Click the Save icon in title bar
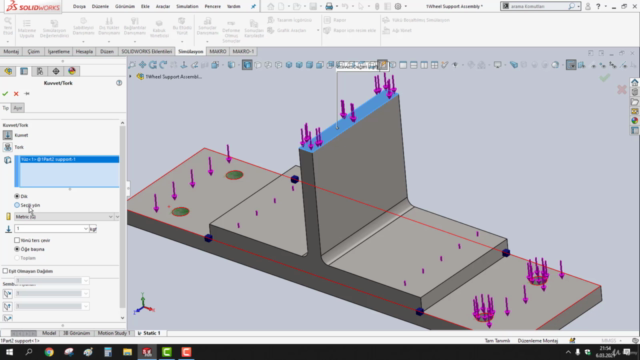 [x=313, y=7]
